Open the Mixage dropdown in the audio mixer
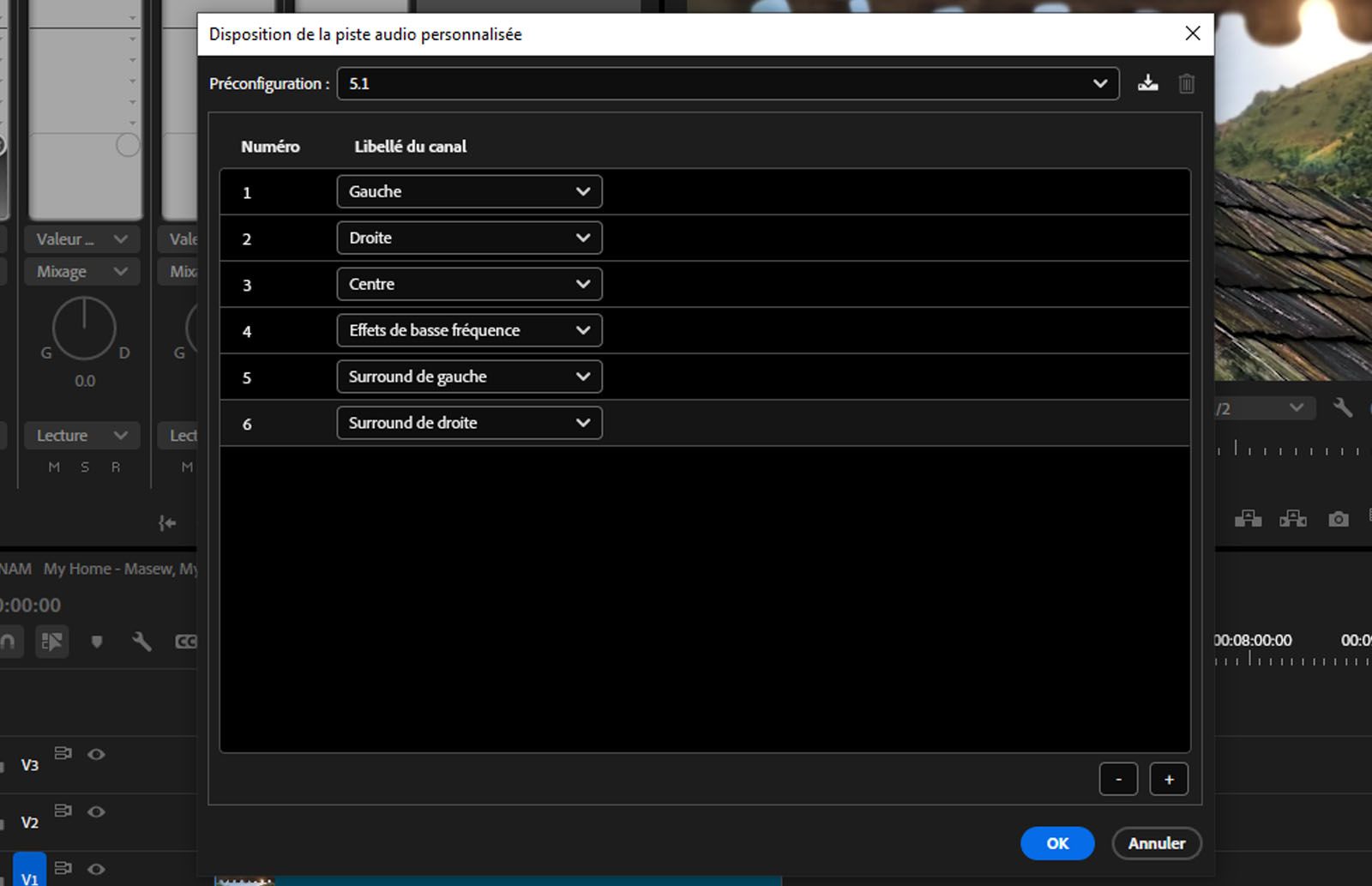Image resolution: width=1372 pixels, height=886 pixels. point(82,272)
